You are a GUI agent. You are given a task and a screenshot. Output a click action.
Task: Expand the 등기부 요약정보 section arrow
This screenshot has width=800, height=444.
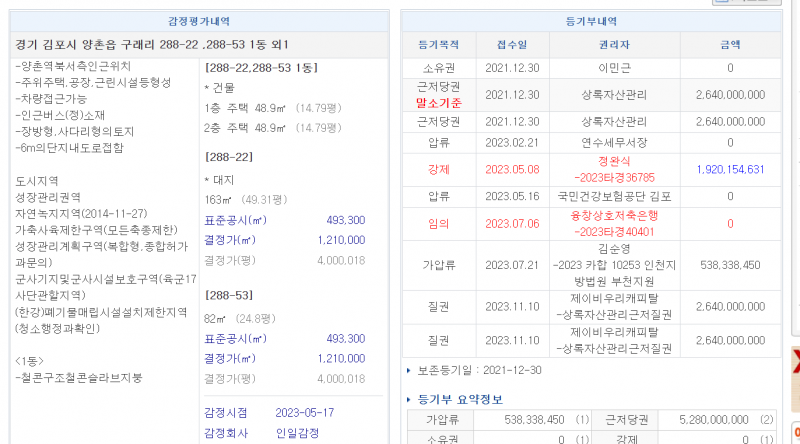(x=408, y=399)
